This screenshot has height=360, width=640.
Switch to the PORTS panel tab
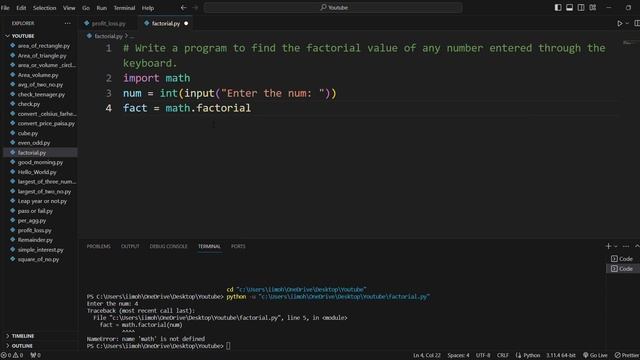tap(238, 246)
